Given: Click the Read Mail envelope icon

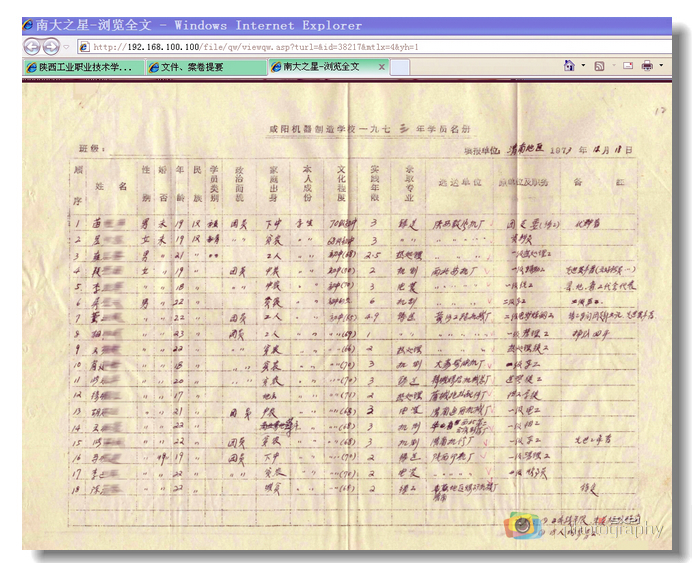Looking at the screenshot, I should pyautogui.click(x=629, y=67).
